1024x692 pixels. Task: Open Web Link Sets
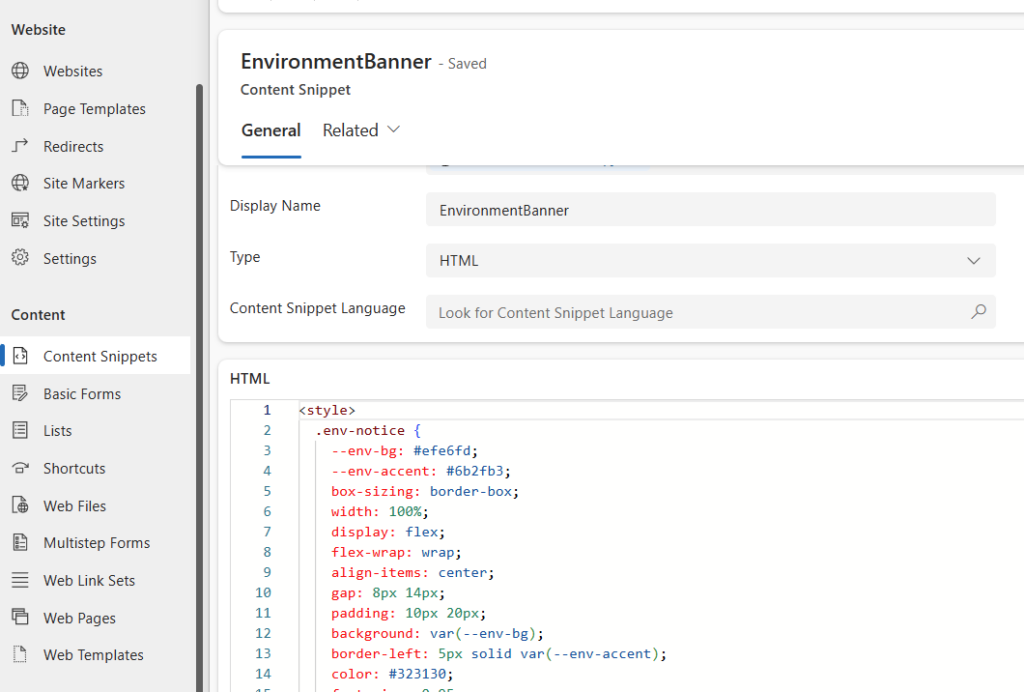pos(95,580)
